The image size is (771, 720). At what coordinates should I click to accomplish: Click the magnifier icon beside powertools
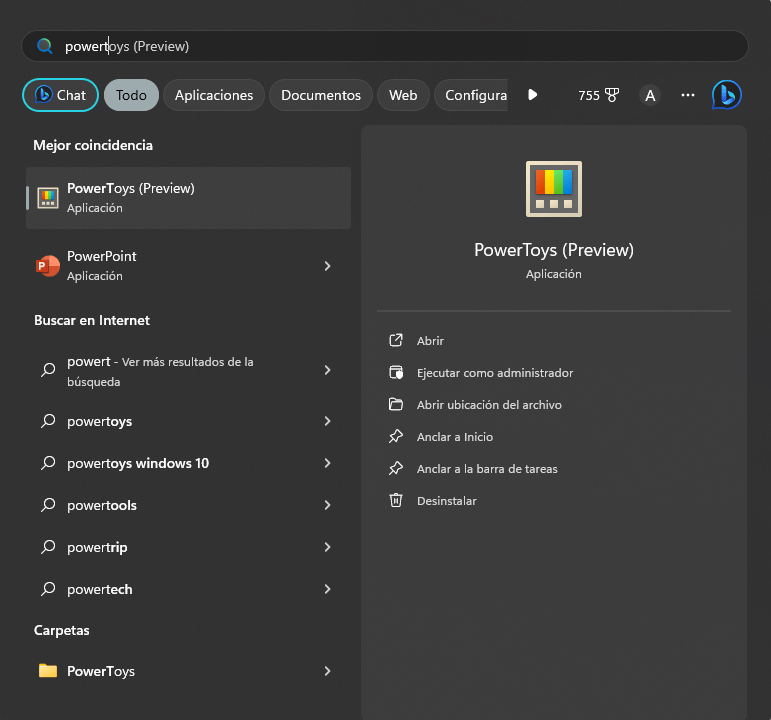click(48, 505)
